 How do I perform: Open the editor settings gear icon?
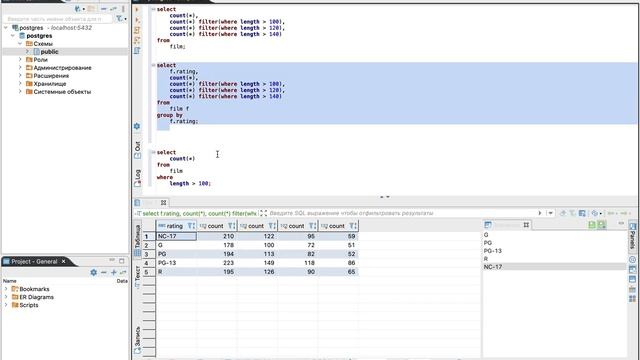coord(137,126)
